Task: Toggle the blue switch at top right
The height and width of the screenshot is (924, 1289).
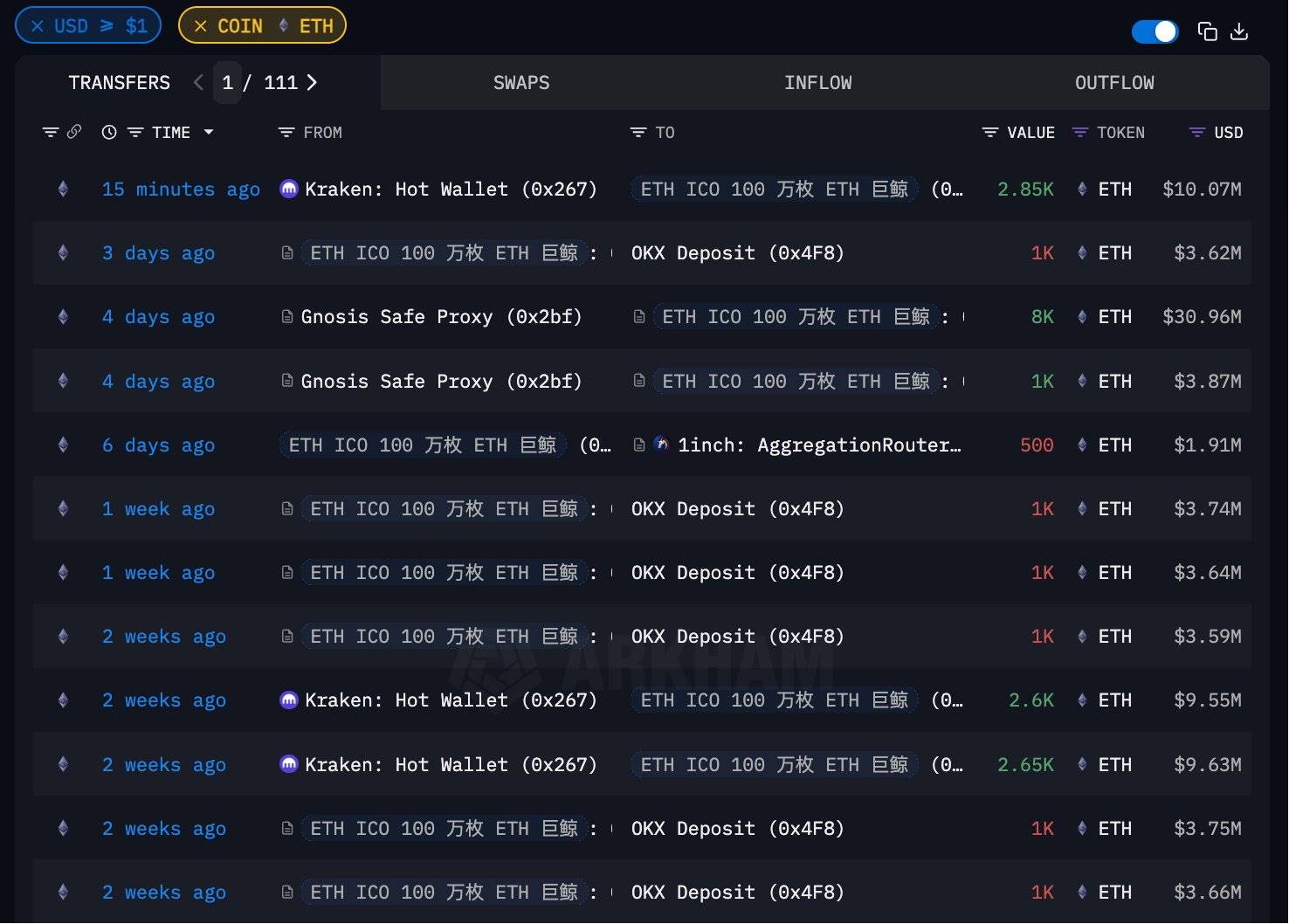Action: 1155,31
